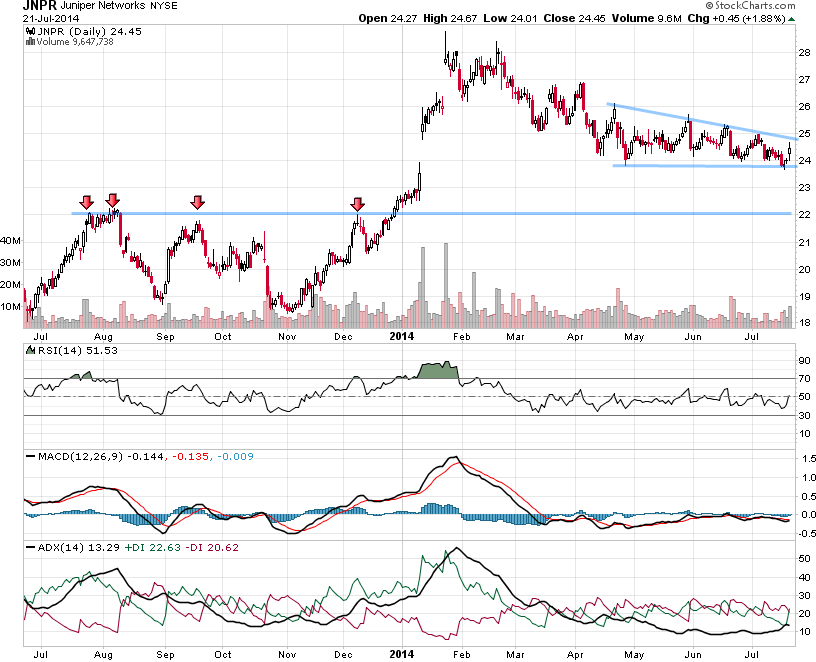Click the blue -0.009 MACD histogram value
This screenshot has height=662, width=816.
[235, 456]
